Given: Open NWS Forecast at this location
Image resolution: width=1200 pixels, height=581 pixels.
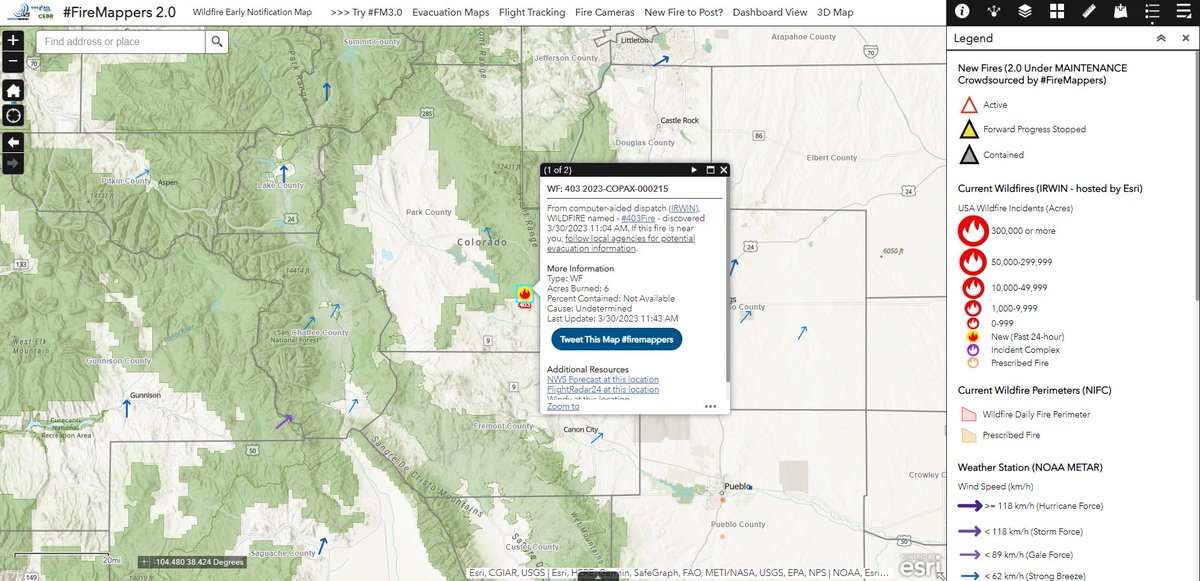Looking at the screenshot, I should (603, 380).
